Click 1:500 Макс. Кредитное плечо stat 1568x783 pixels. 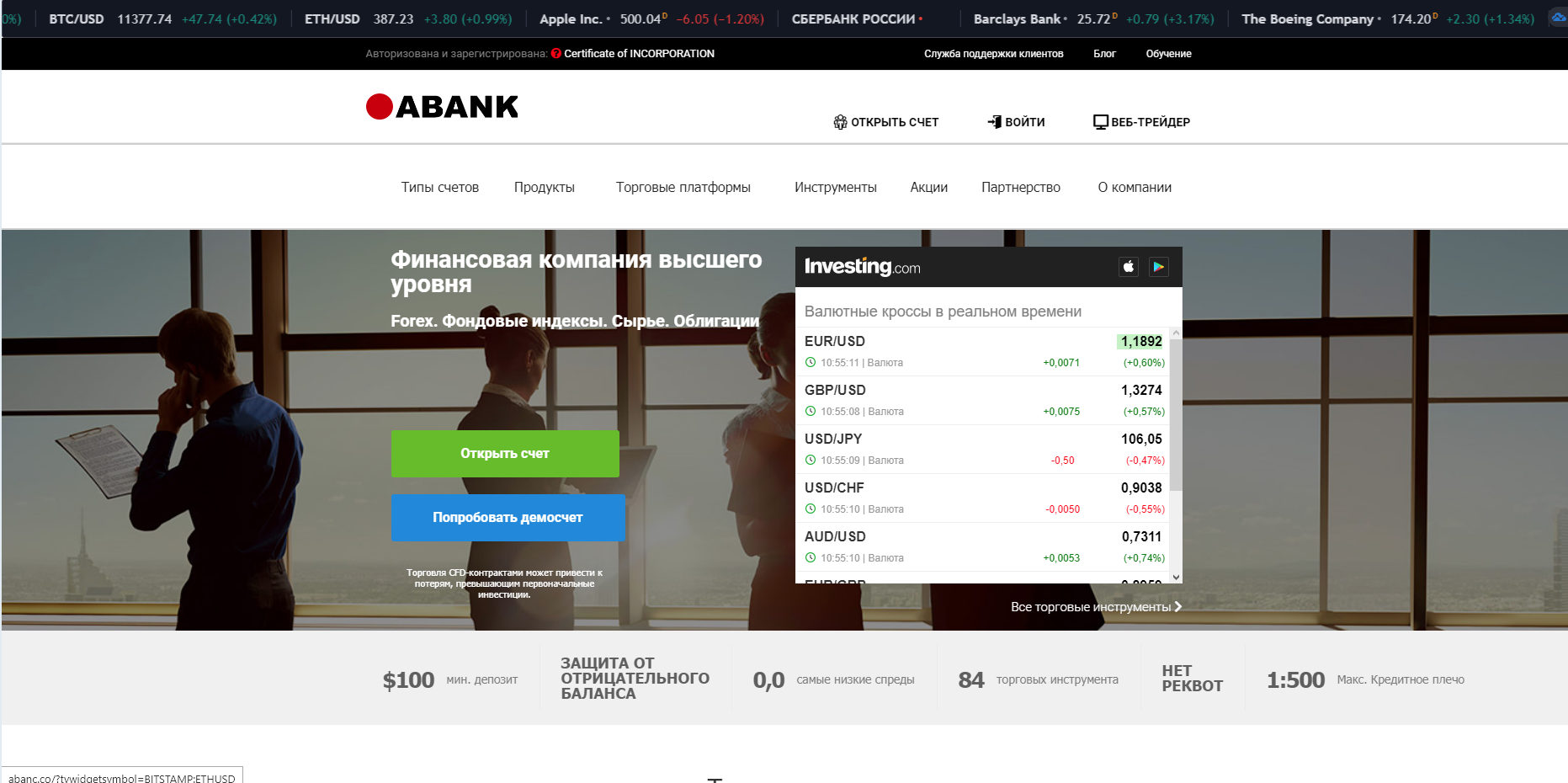tap(1365, 680)
